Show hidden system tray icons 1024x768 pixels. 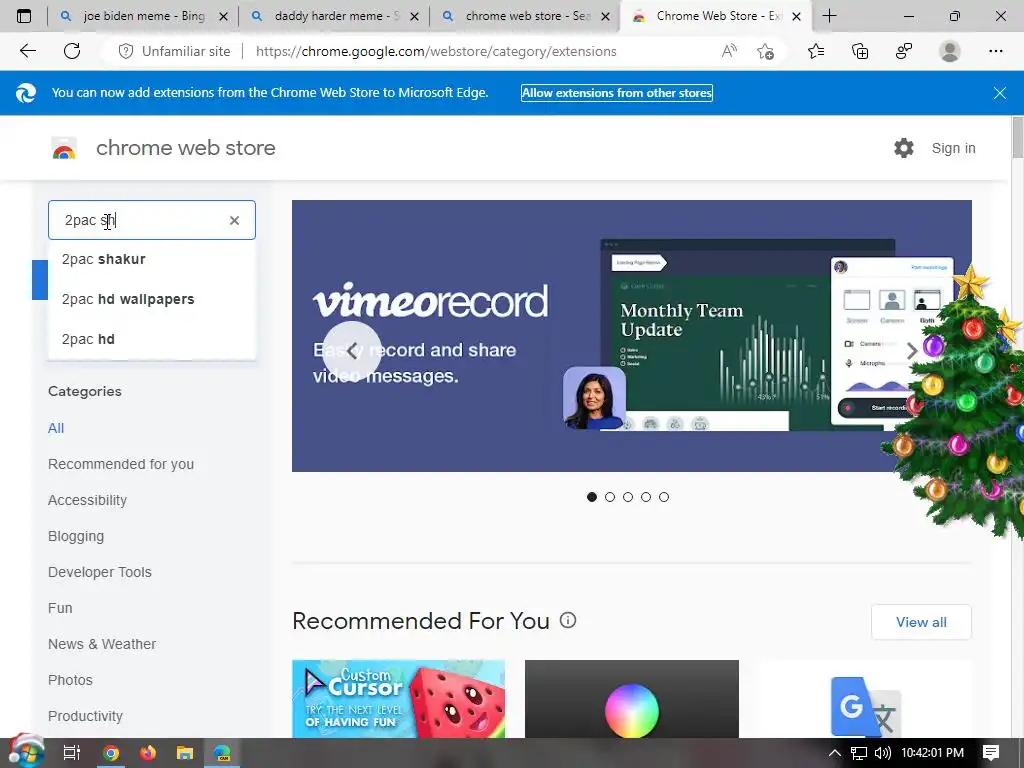point(835,754)
